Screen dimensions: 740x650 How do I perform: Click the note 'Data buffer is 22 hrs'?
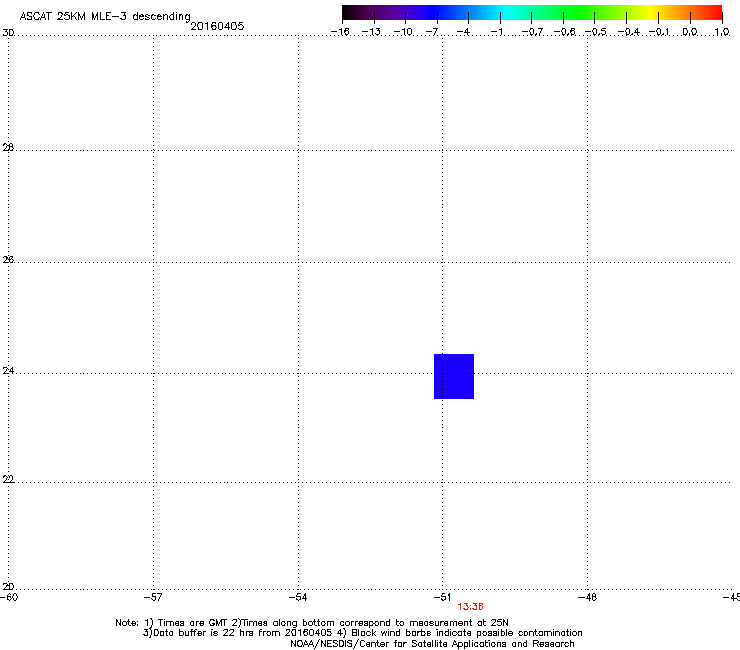click(x=199, y=633)
